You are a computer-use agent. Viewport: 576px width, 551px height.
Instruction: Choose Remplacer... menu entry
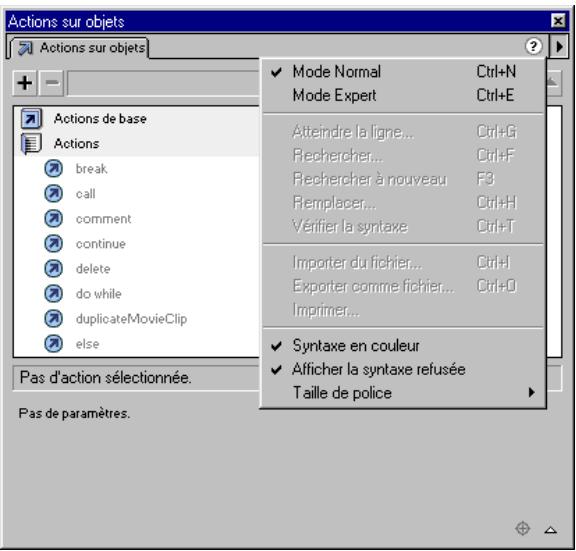click(403, 202)
